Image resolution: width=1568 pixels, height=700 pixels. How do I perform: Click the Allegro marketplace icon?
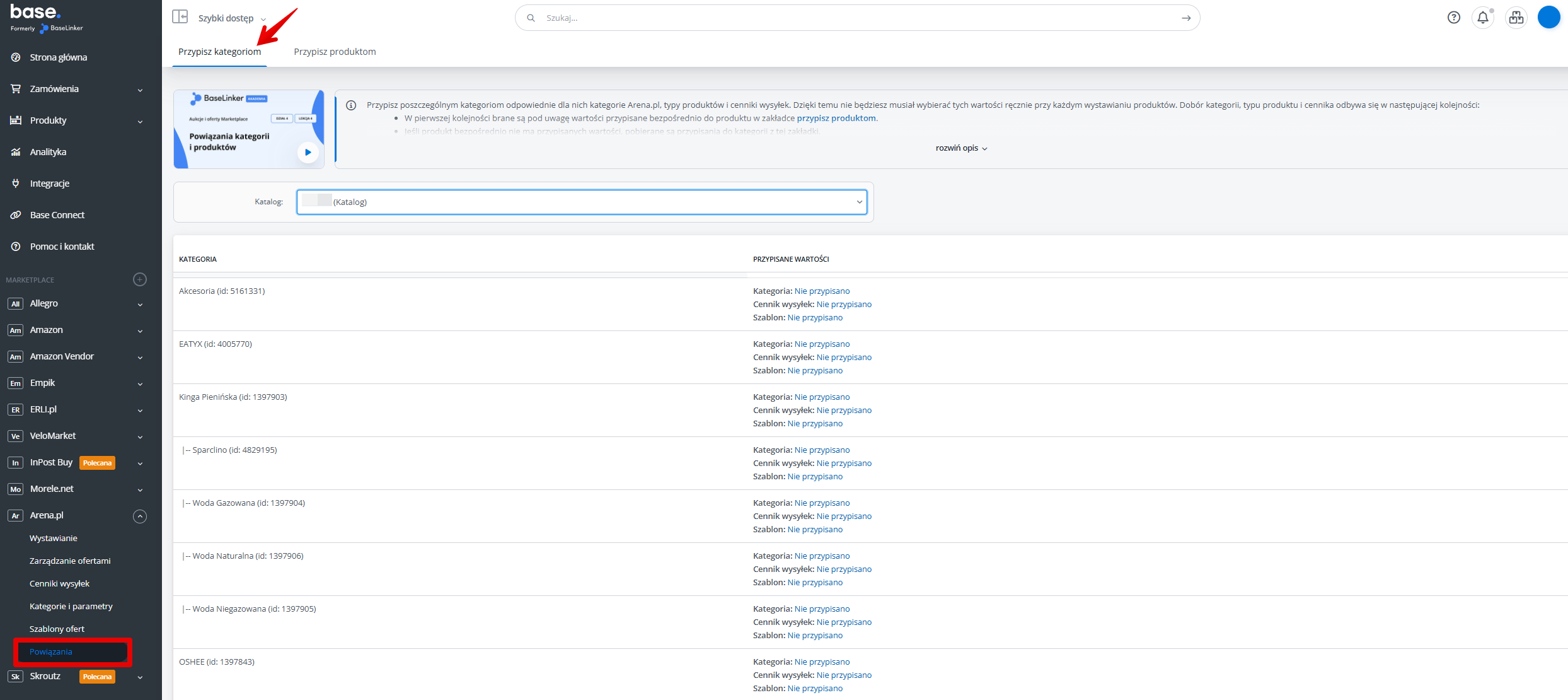tap(16, 304)
